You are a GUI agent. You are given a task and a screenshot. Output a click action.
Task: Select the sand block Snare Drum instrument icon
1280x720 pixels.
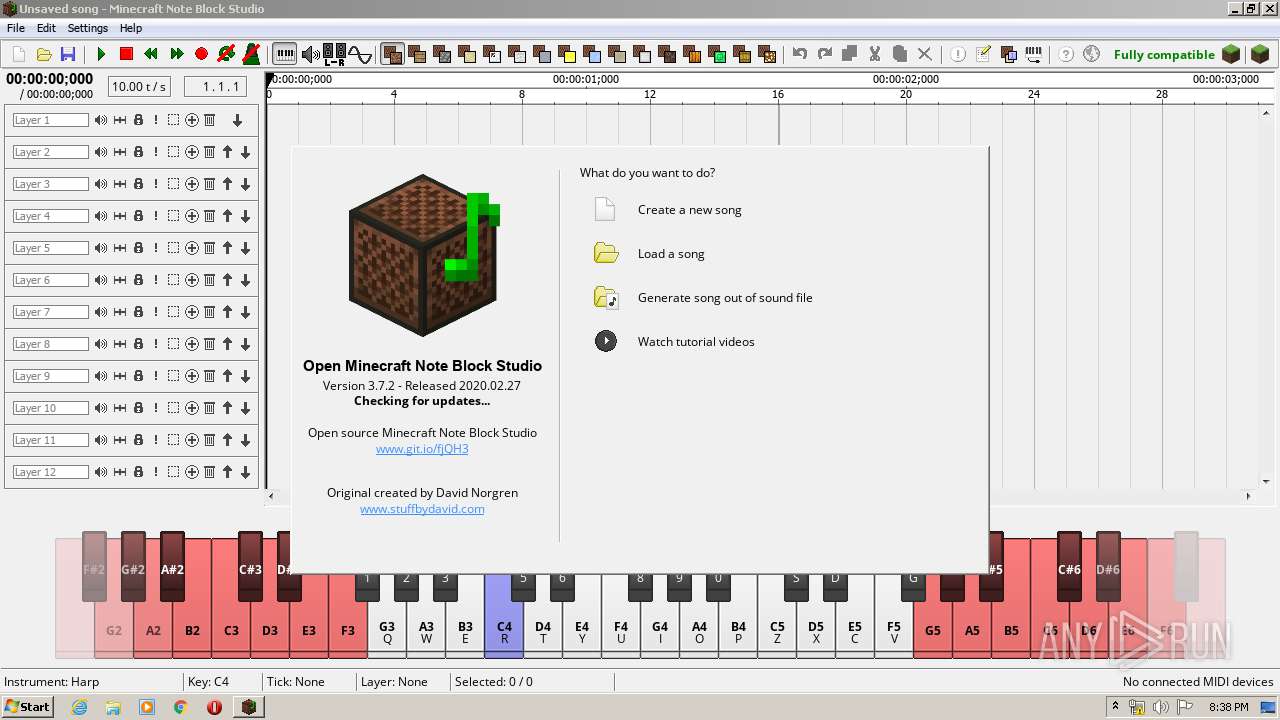point(467,54)
